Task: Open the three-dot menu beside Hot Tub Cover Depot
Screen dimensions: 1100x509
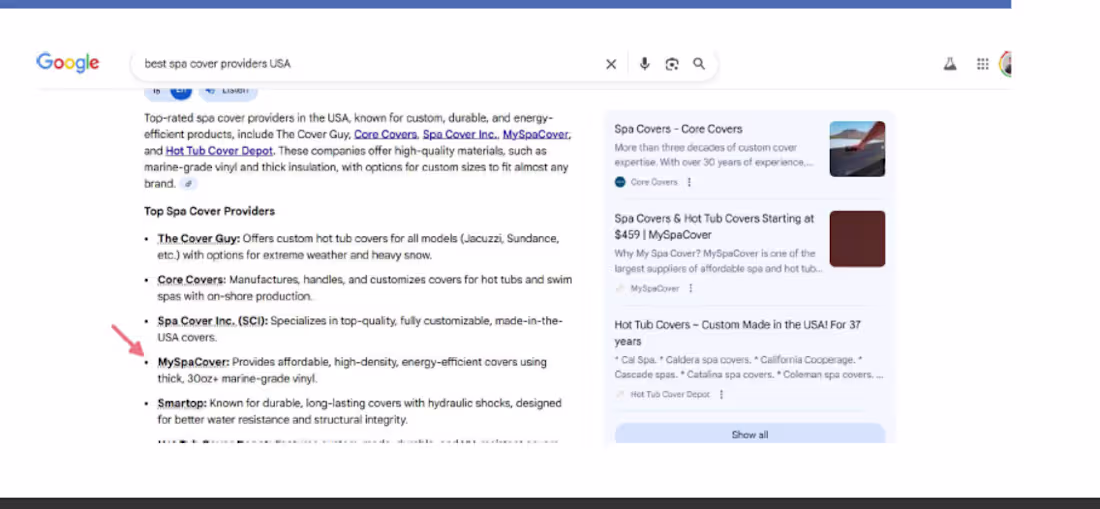Action: (721, 394)
